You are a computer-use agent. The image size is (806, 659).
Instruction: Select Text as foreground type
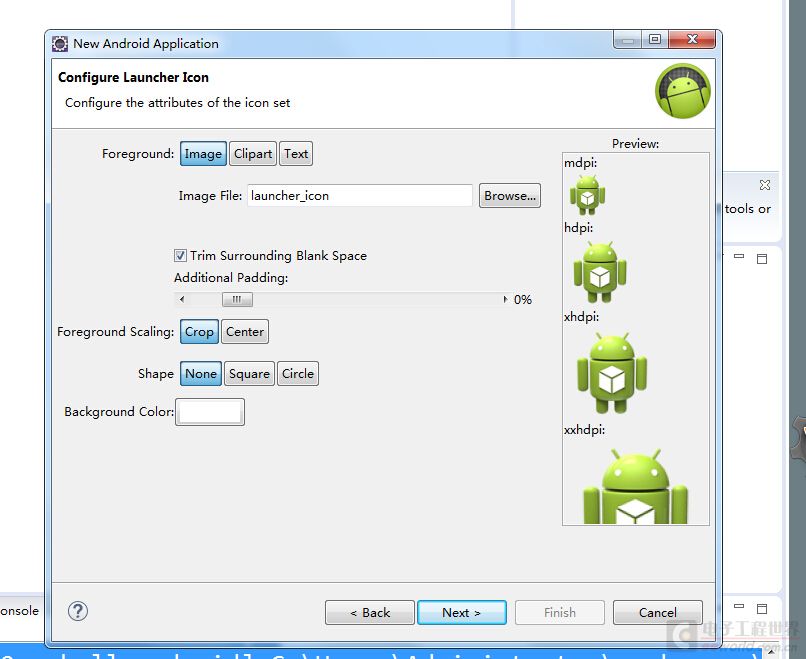[x=296, y=154]
